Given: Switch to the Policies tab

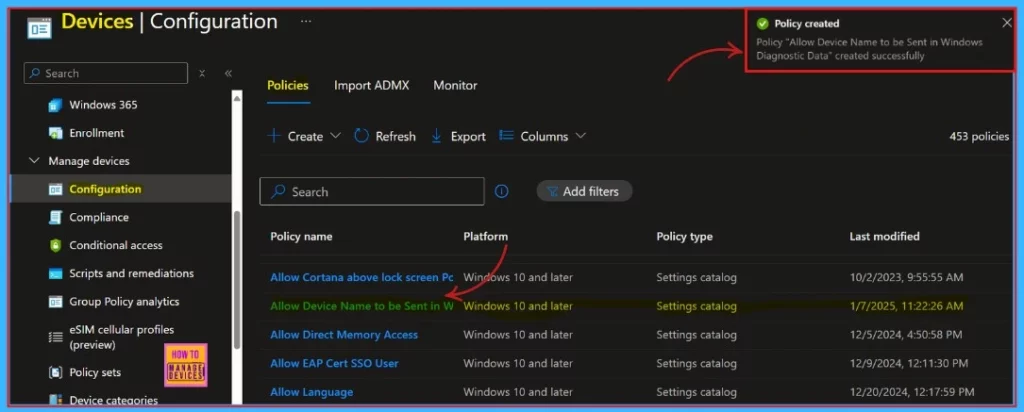Looking at the screenshot, I should click(x=288, y=86).
